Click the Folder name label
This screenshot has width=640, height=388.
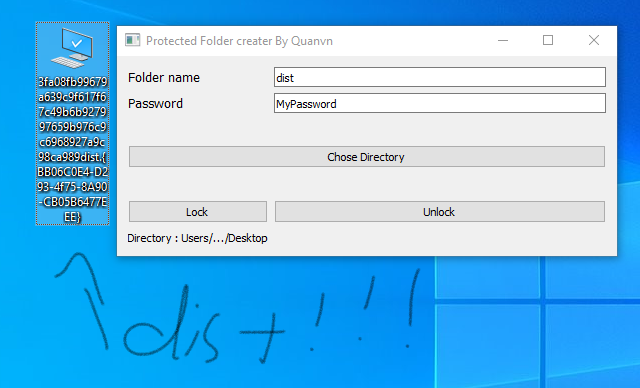(164, 78)
